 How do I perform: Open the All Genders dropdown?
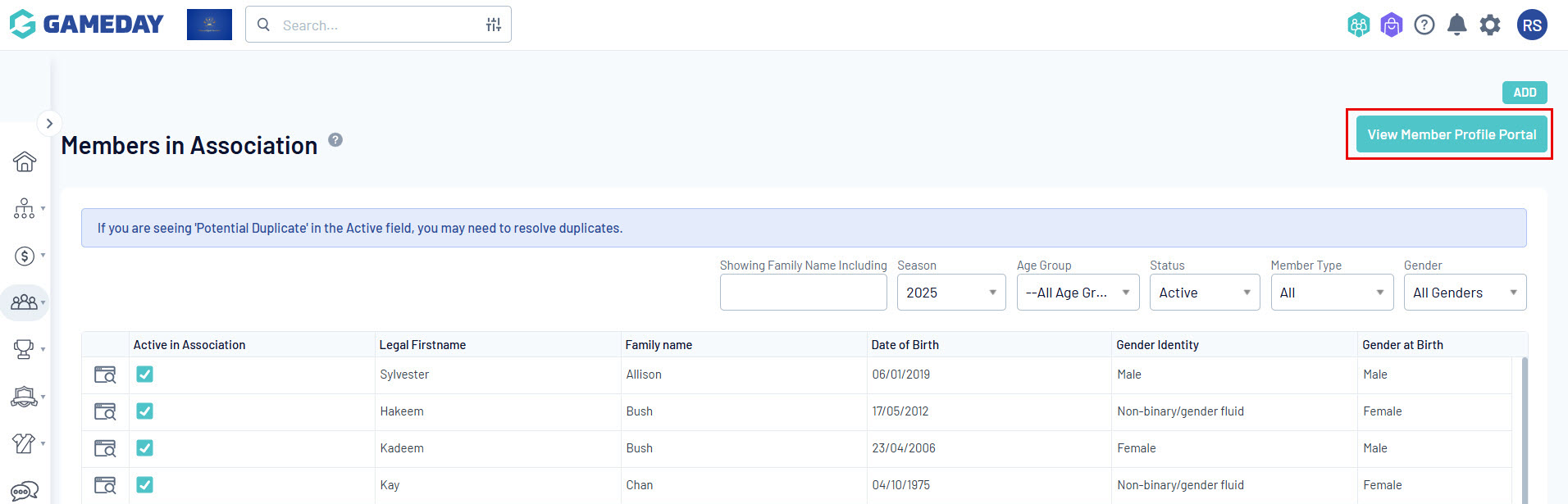pos(1465,293)
